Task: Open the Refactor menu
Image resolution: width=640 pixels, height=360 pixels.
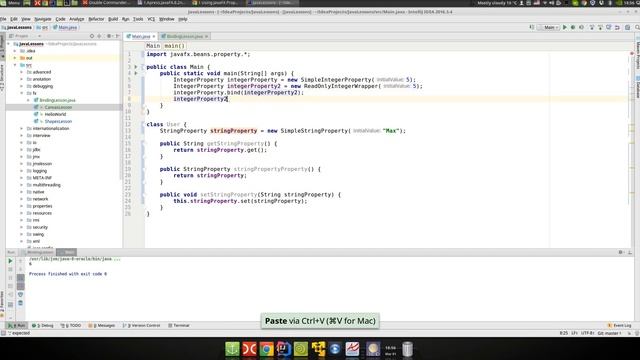Action: pyautogui.click(x=96, y=19)
